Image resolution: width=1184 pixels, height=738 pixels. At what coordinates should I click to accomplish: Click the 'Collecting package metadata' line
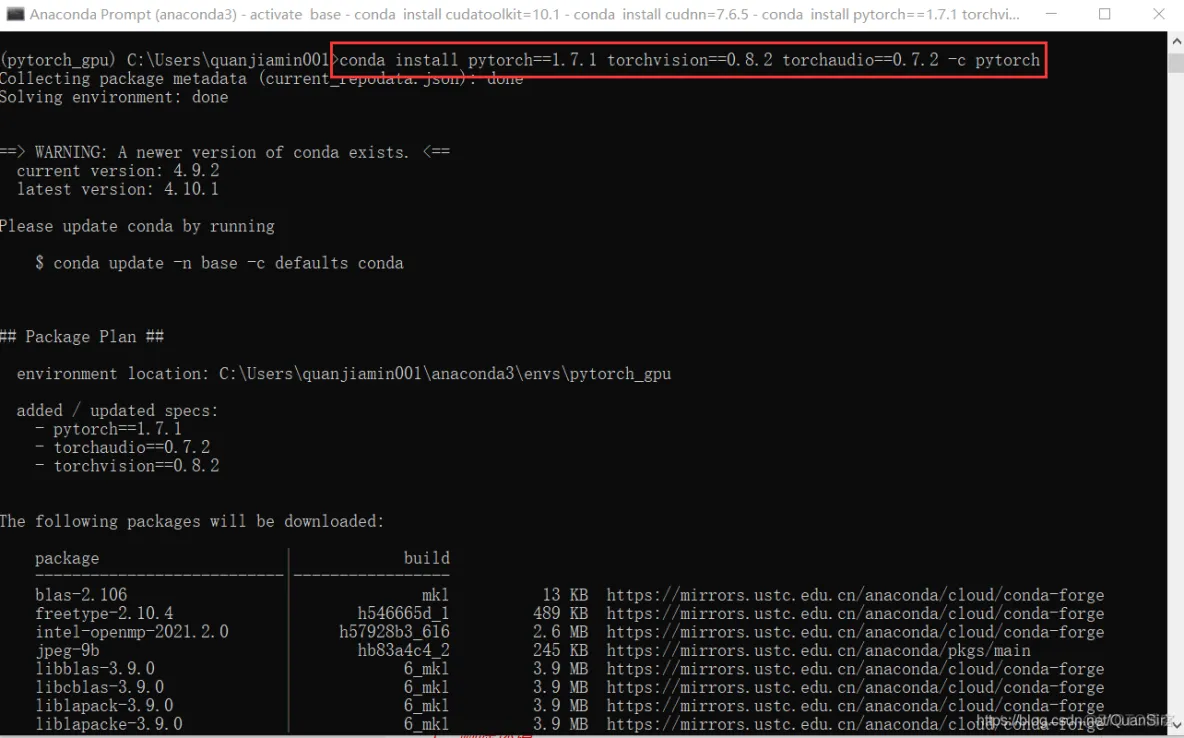[261, 79]
